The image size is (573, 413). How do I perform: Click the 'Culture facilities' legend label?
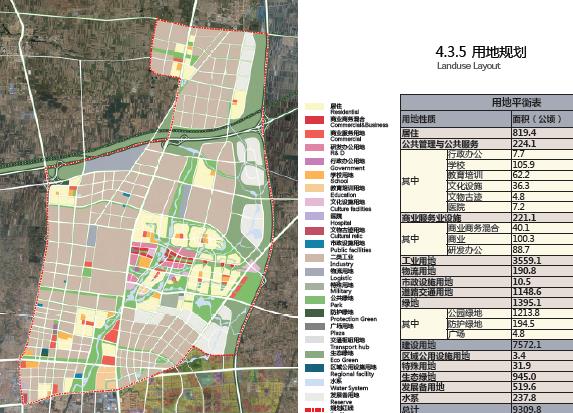point(350,209)
